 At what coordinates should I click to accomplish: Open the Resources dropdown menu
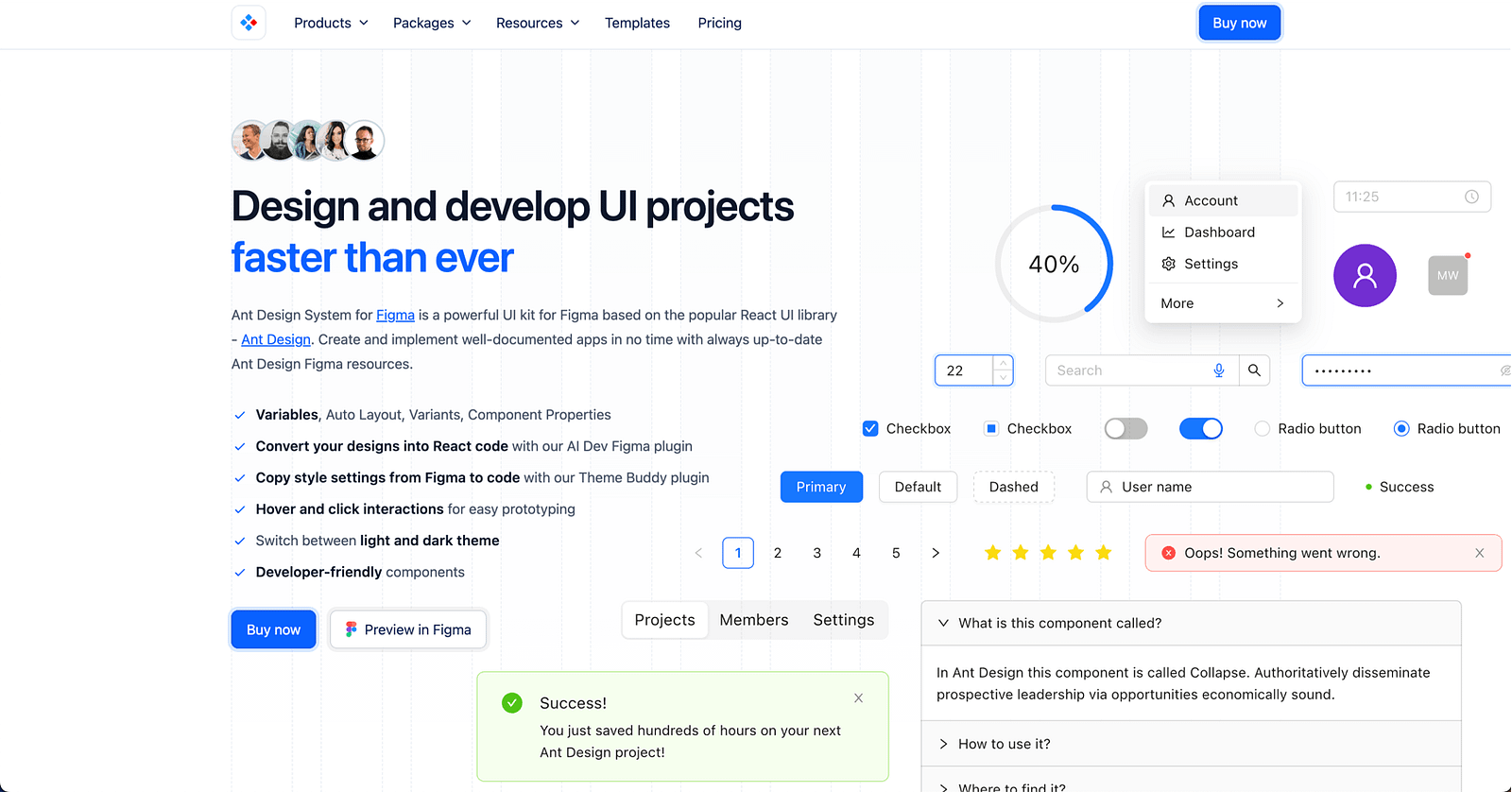pyautogui.click(x=538, y=23)
